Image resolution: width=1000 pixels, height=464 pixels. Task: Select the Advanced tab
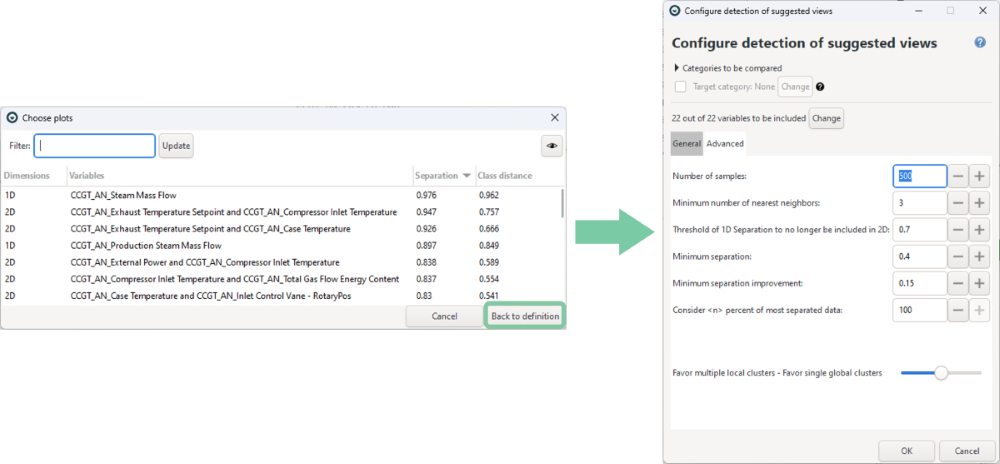[x=725, y=144]
